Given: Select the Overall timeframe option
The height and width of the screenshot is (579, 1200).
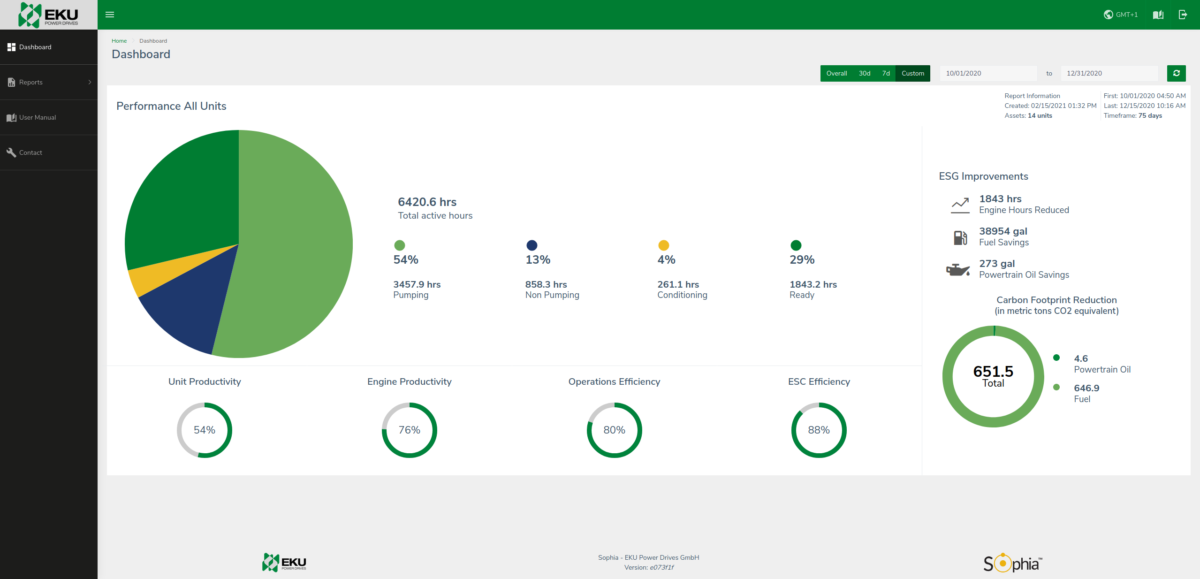Looking at the screenshot, I should (x=836, y=73).
